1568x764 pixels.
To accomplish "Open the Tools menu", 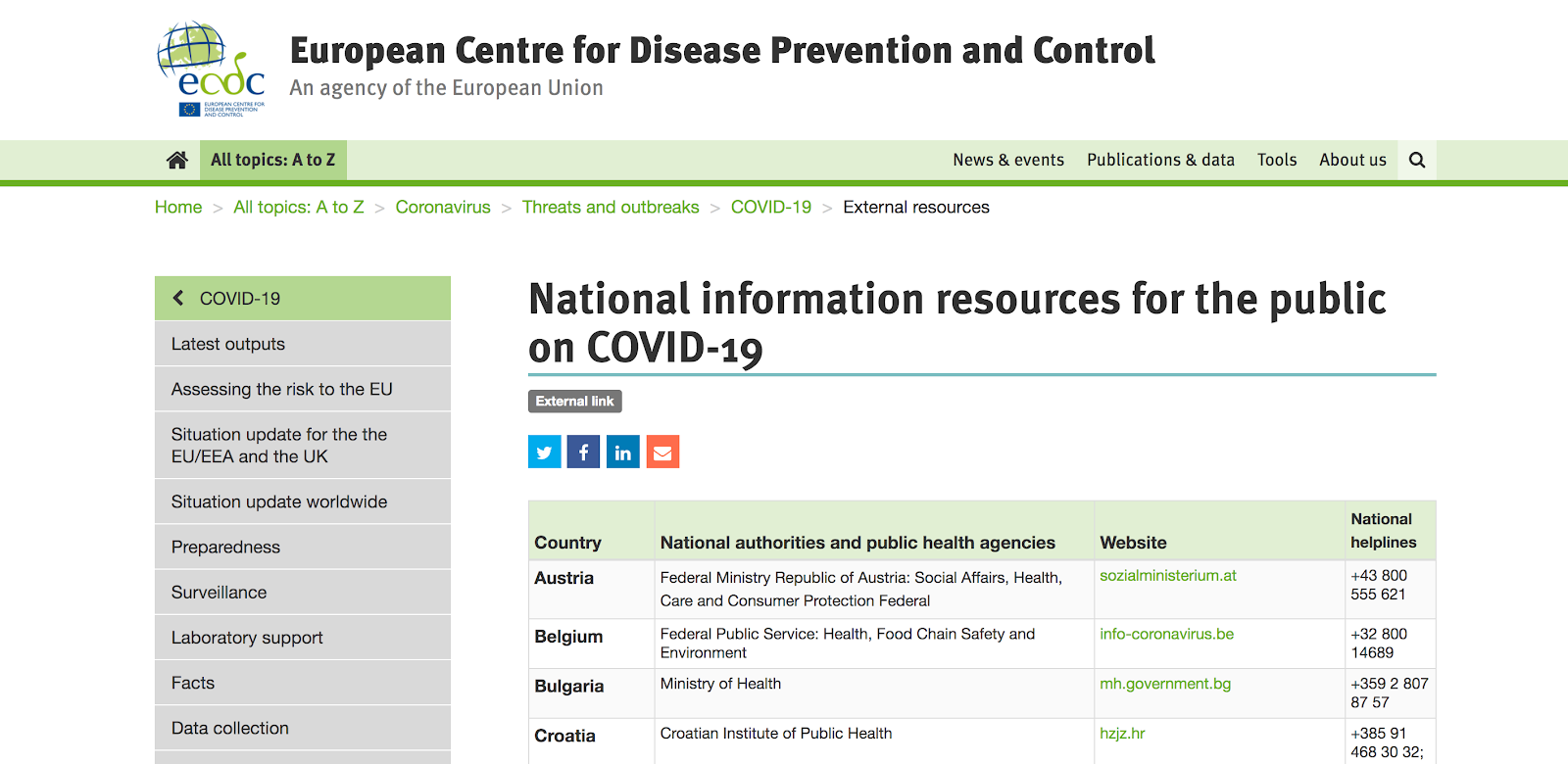I will [1277, 160].
